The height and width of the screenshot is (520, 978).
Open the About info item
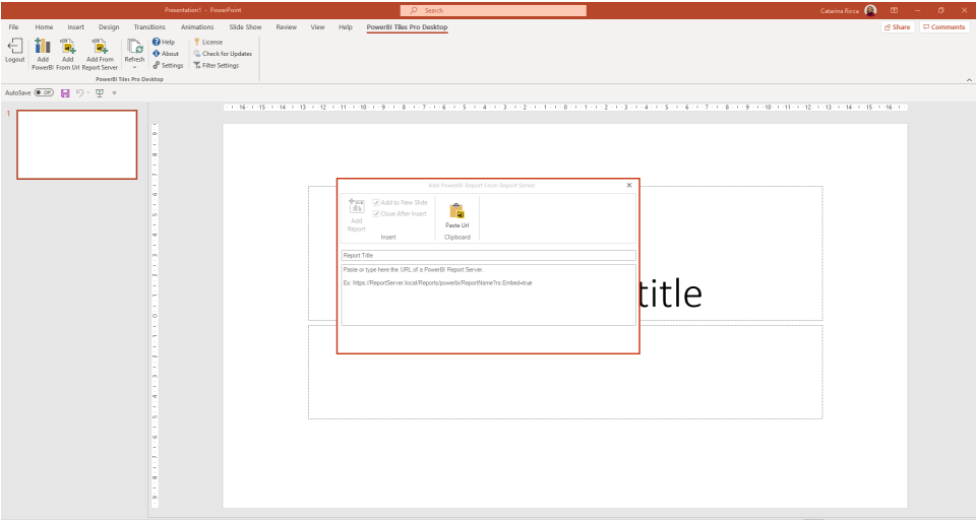pyautogui.click(x=165, y=54)
